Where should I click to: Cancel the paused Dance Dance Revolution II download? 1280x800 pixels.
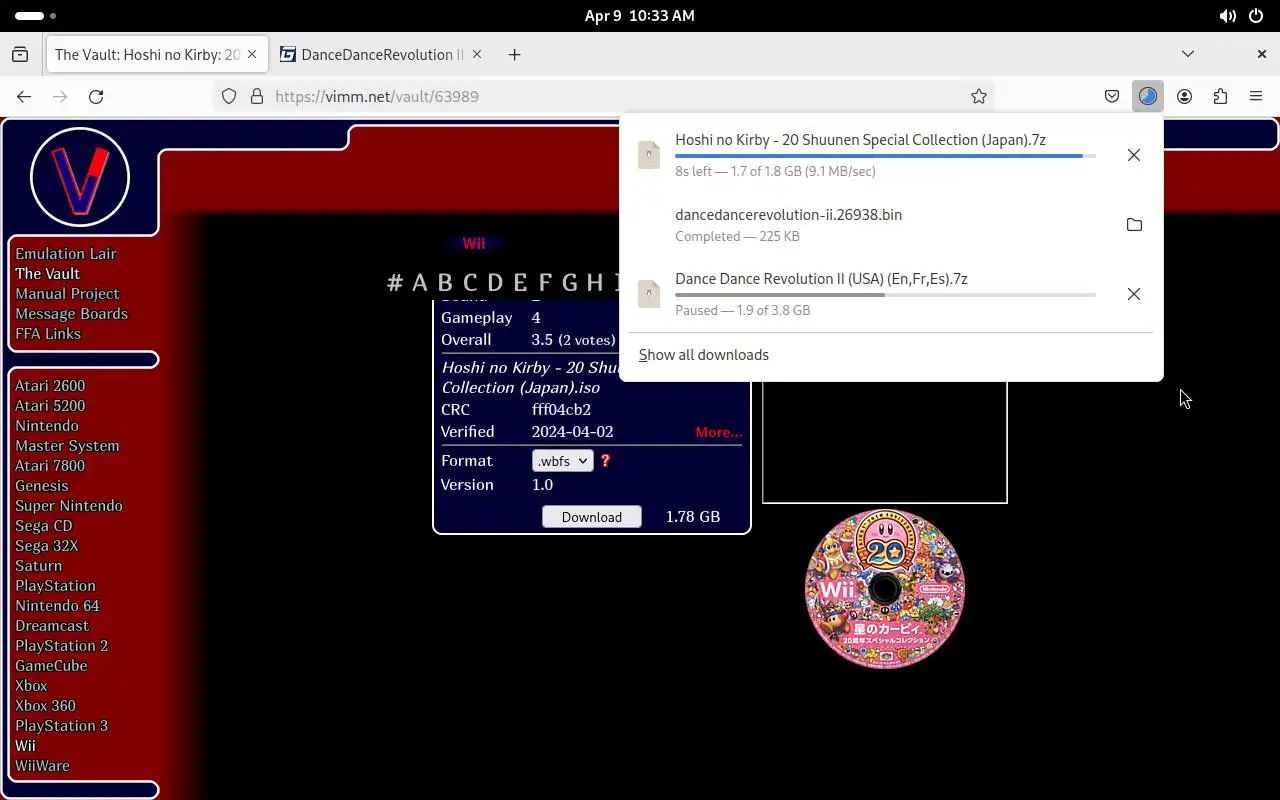(x=1133, y=294)
